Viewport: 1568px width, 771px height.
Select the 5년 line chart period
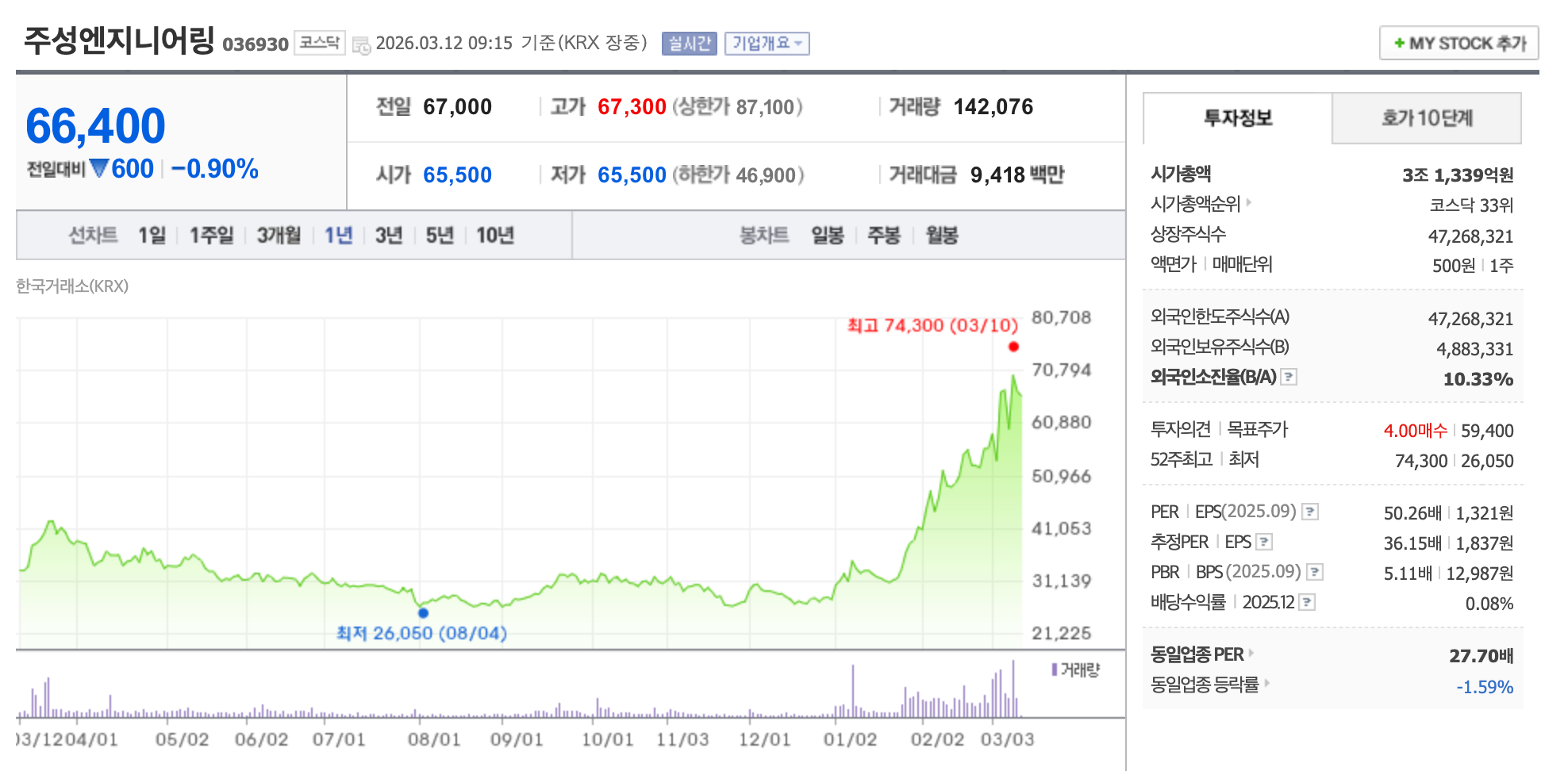pyautogui.click(x=440, y=236)
